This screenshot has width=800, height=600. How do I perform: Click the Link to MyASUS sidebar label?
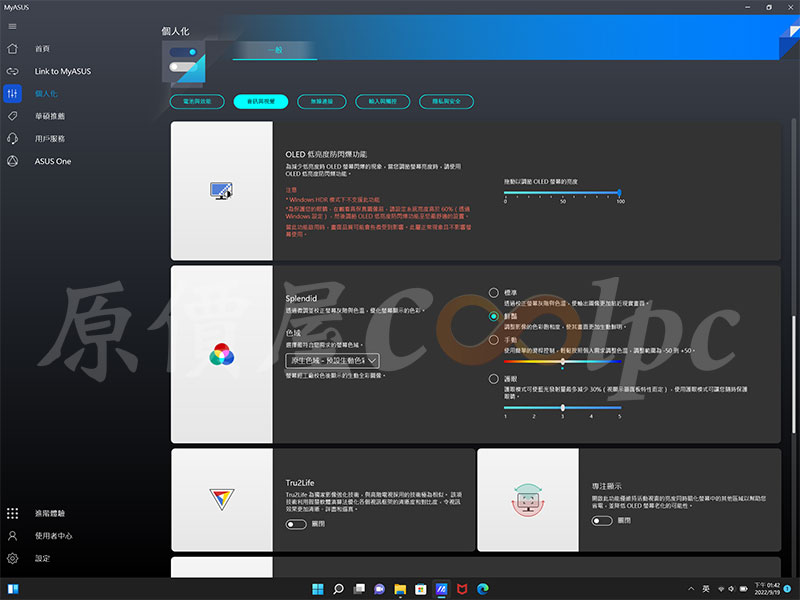click(x=63, y=71)
